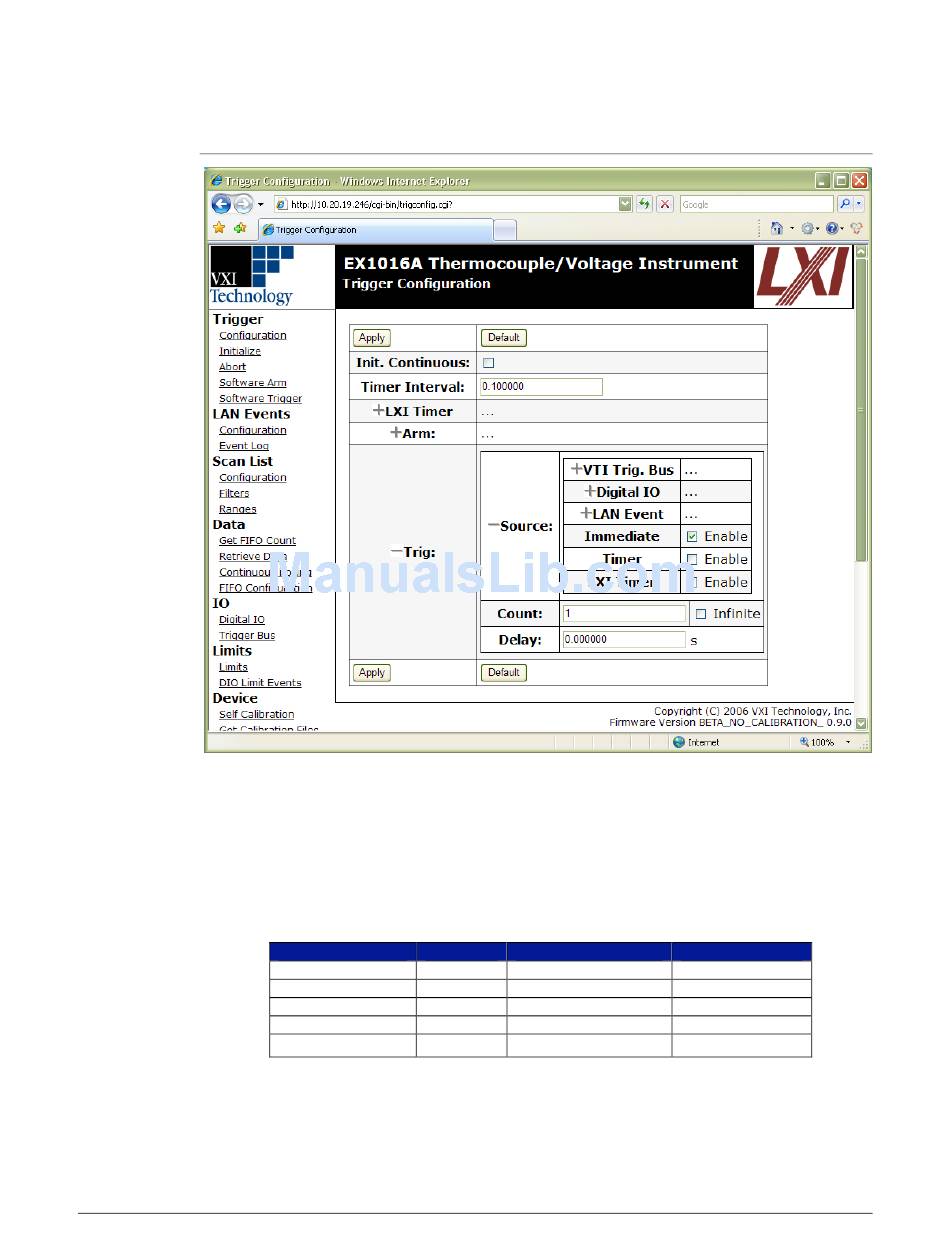Click the red Stop loading icon
The width and height of the screenshot is (950, 1254).
tap(665, 204)
